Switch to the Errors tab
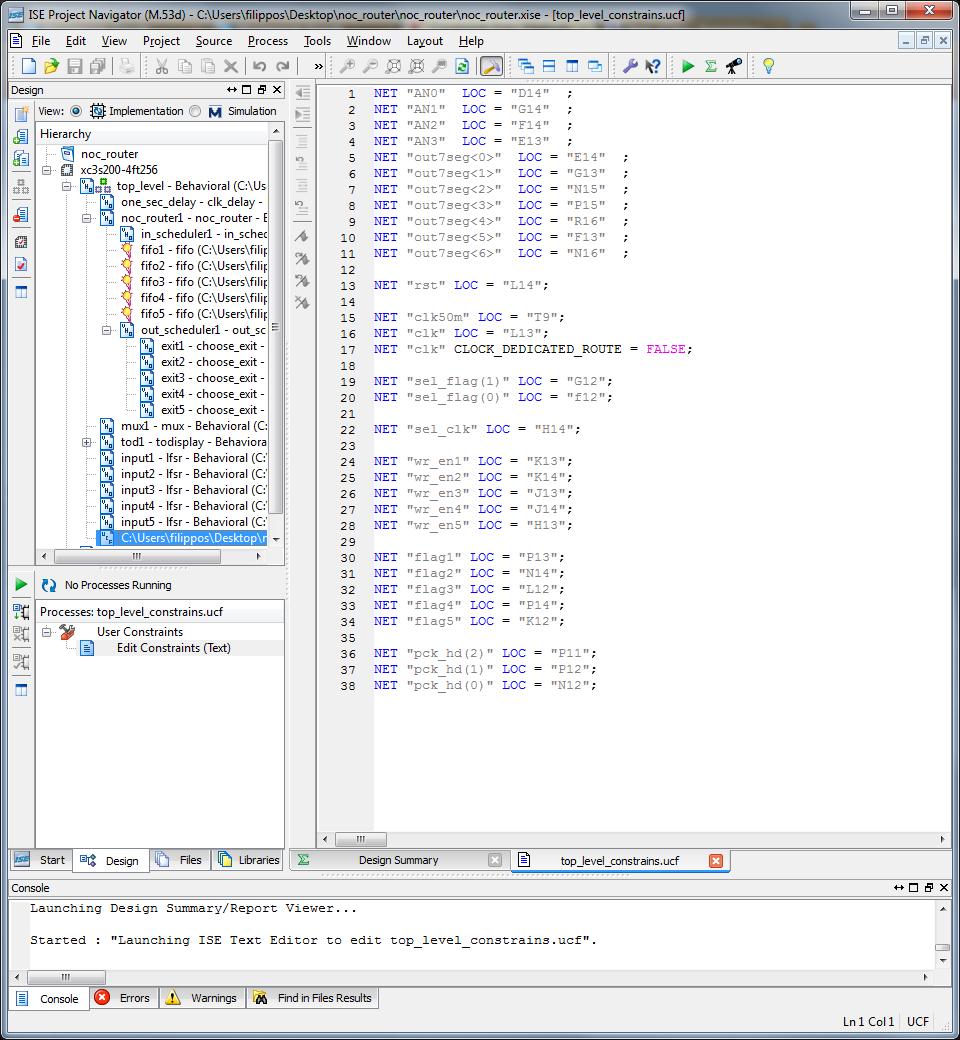This screenshot has width=960, height=1040. tap(123, 998)
